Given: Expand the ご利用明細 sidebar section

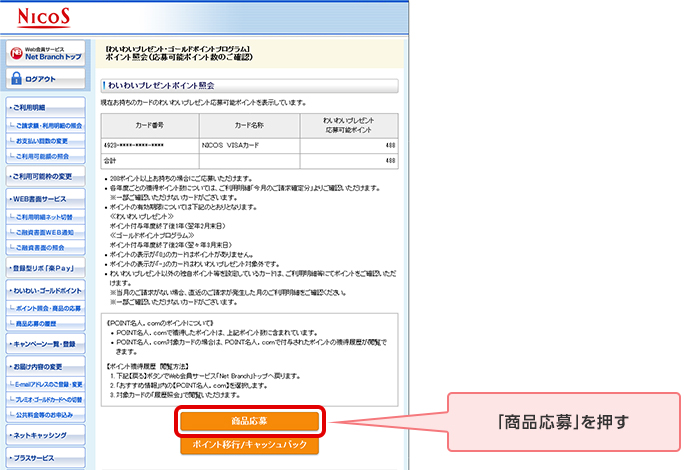Looking at the screenshot, I should pyautogui.click(x=47, y=107).
